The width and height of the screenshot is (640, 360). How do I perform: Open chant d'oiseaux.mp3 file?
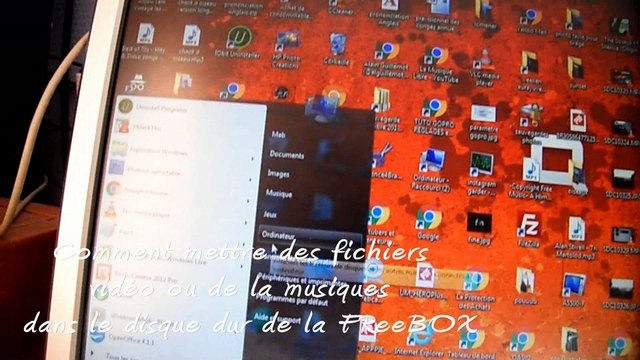[x=189, y=43]
